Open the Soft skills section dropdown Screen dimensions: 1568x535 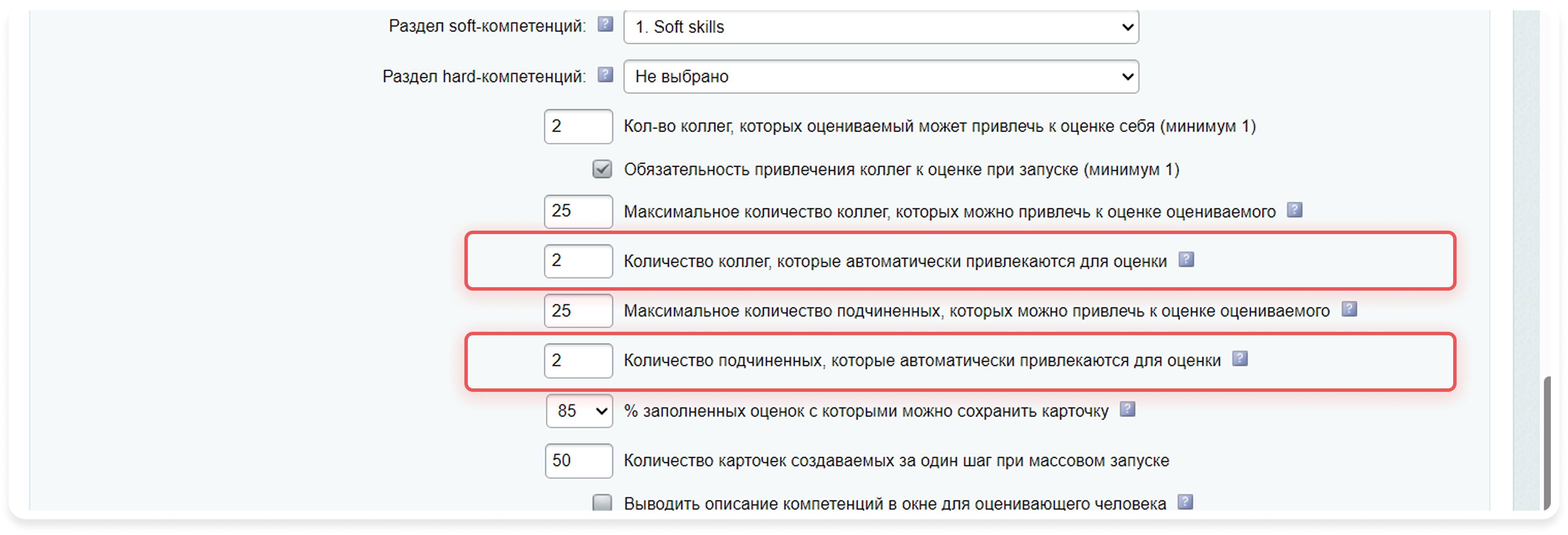[881, 27]
